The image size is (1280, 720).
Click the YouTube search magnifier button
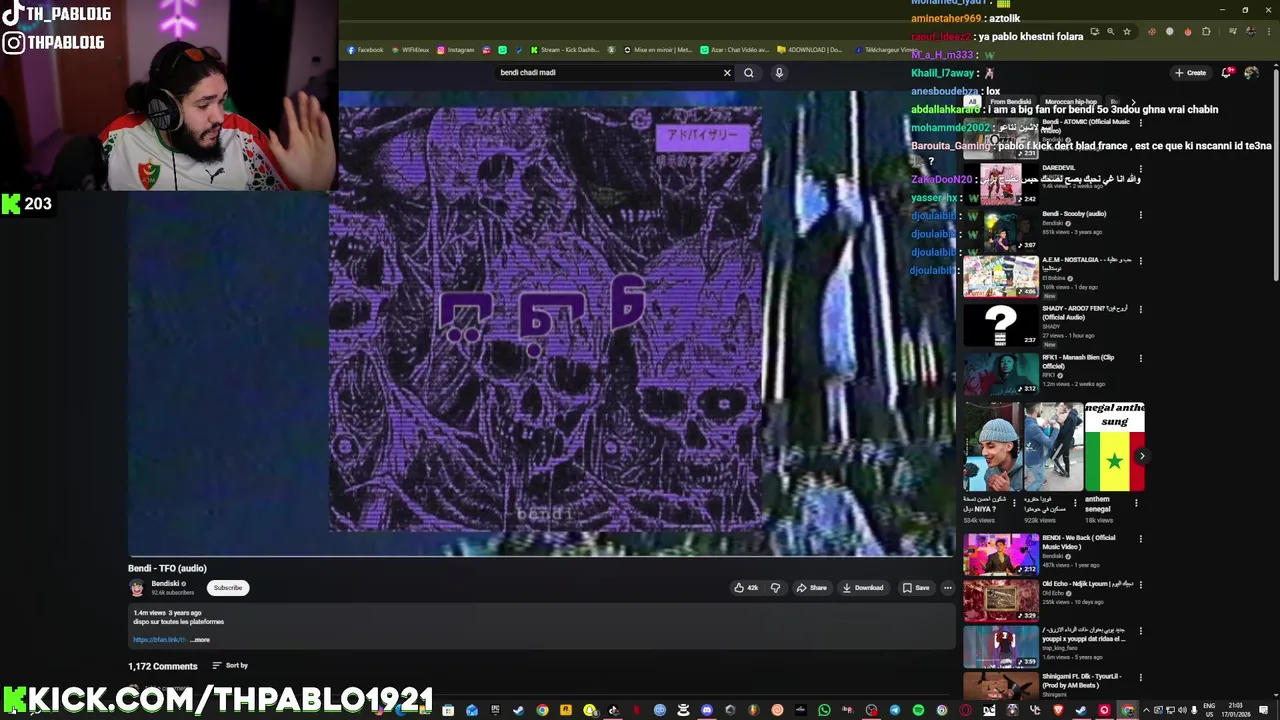[748, 73]
